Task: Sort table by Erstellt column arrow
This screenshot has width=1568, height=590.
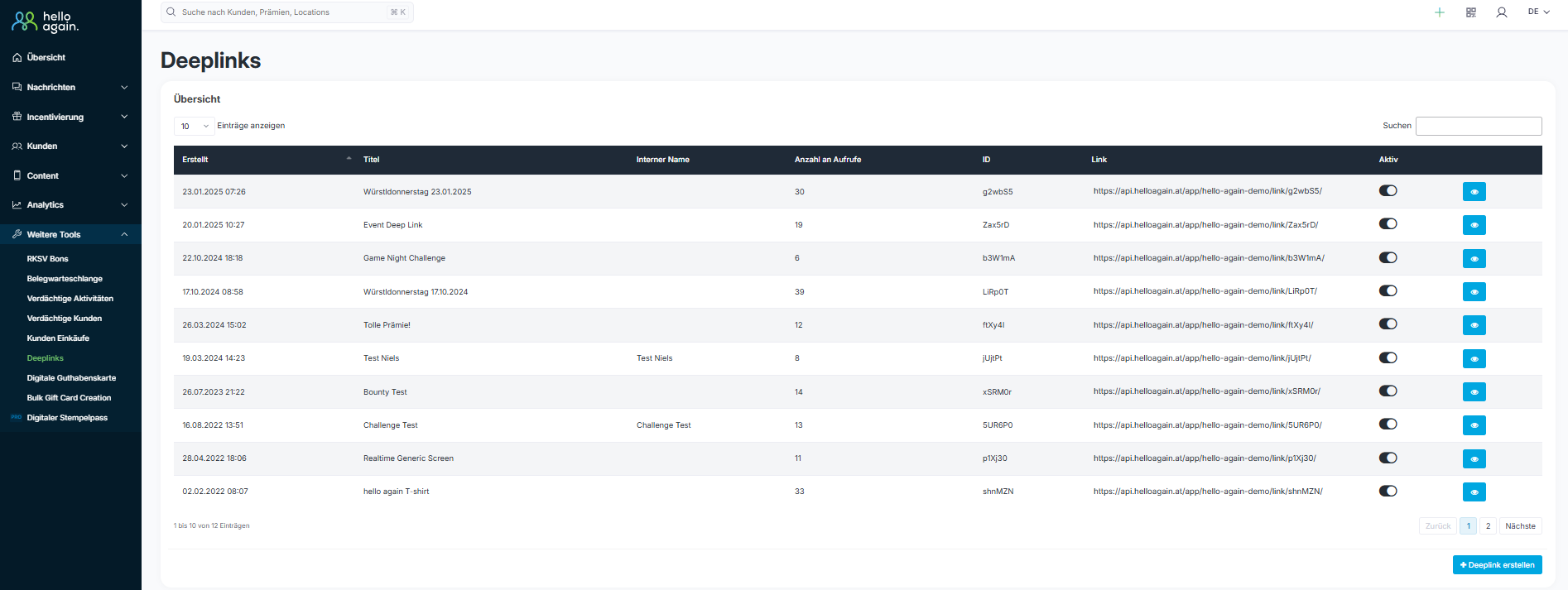Action: (349, 158)
